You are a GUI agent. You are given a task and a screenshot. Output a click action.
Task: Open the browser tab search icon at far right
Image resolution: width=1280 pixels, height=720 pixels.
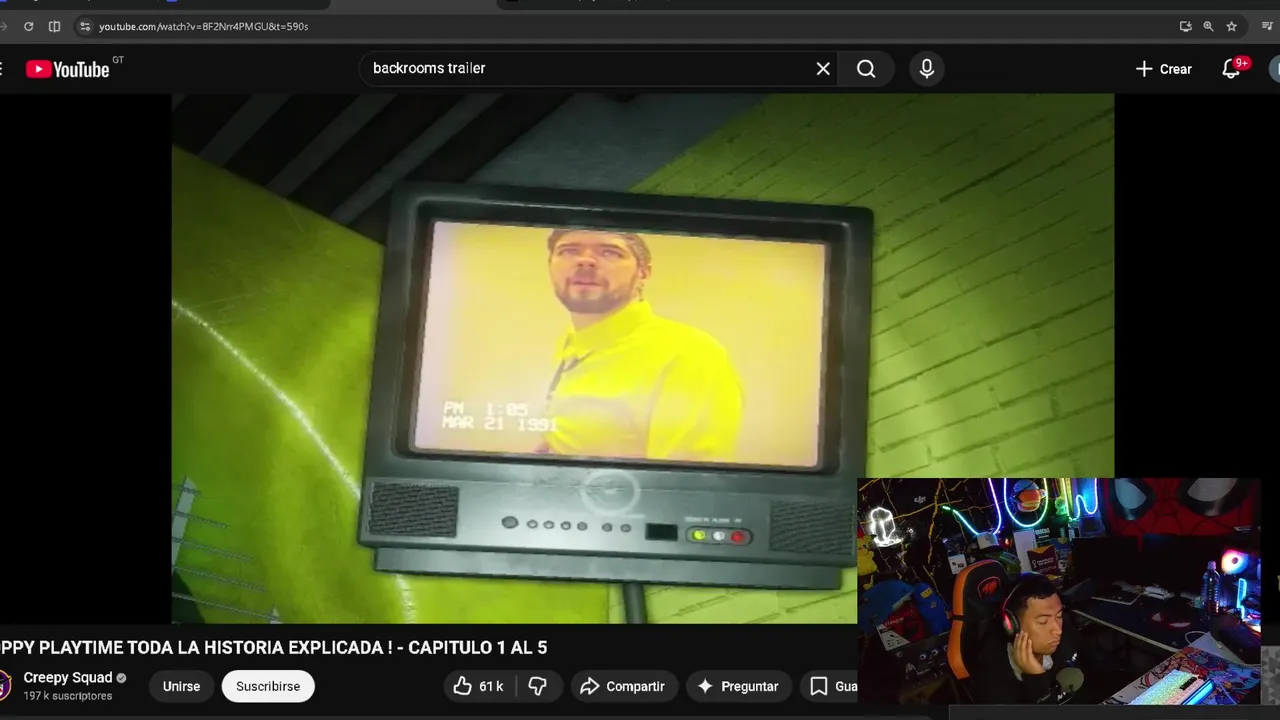click(x=1268, y=26)
